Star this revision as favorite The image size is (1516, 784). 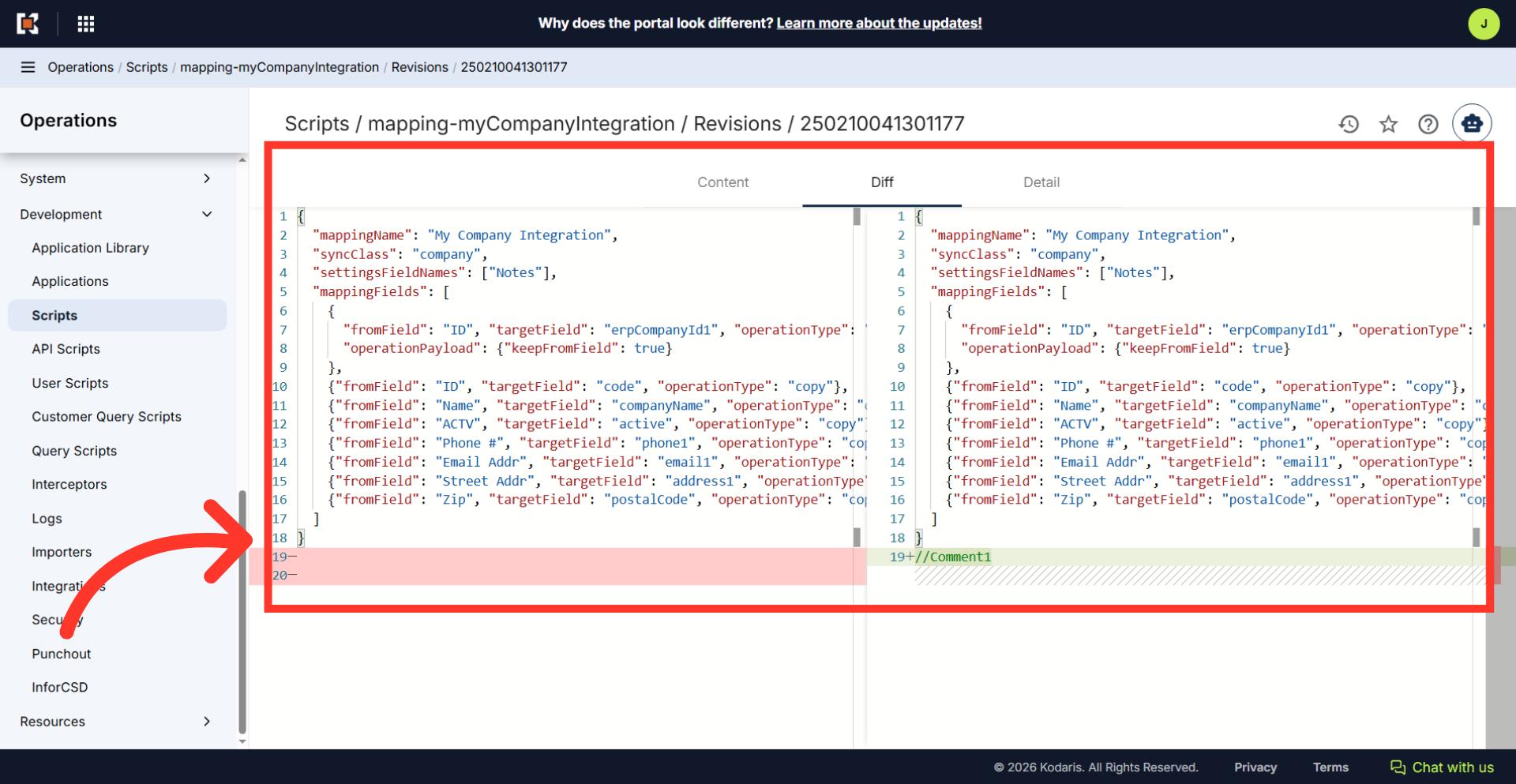click(1388, 124)
